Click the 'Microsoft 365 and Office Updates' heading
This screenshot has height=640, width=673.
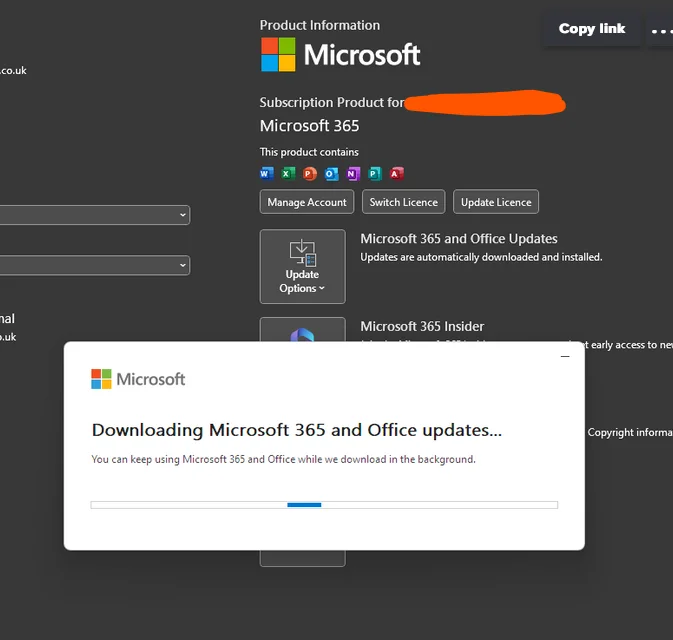point(459,239)
